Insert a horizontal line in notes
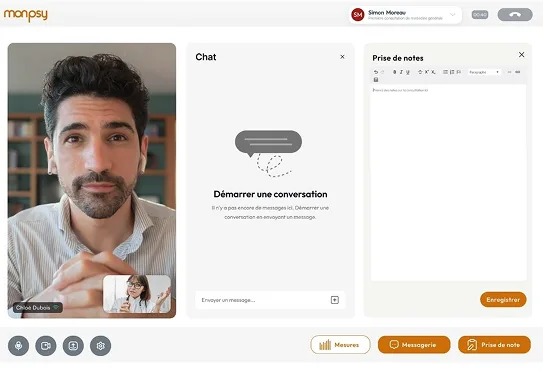 509,72
